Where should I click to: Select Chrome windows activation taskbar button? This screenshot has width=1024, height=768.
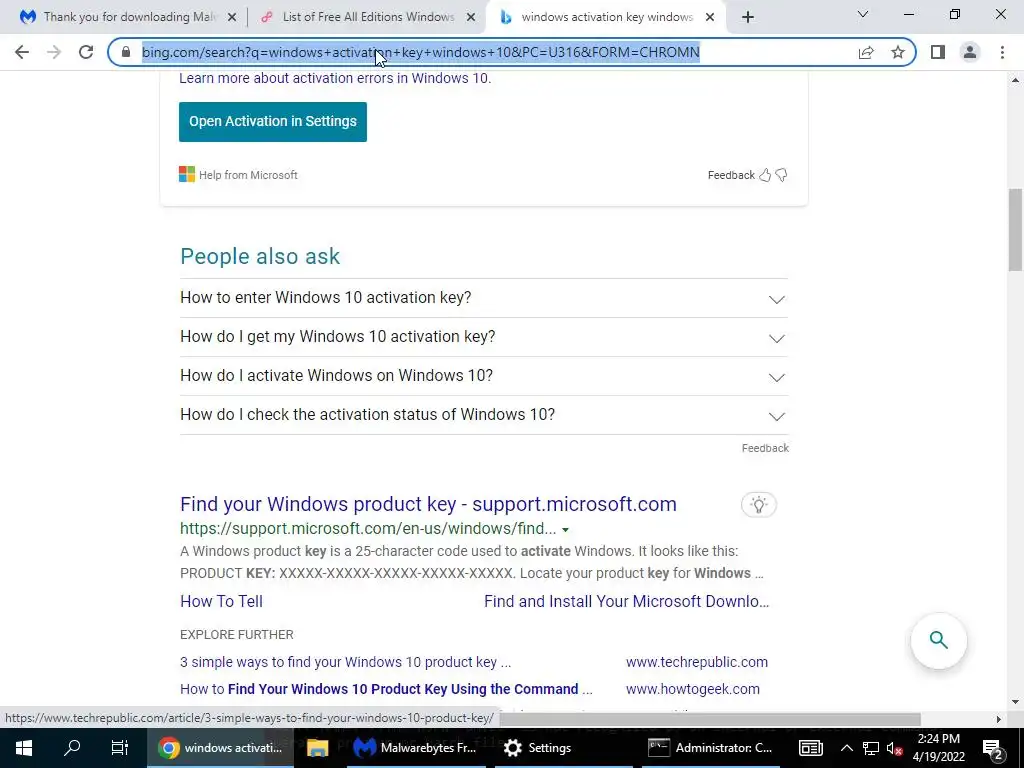click(x=221, y=748)
